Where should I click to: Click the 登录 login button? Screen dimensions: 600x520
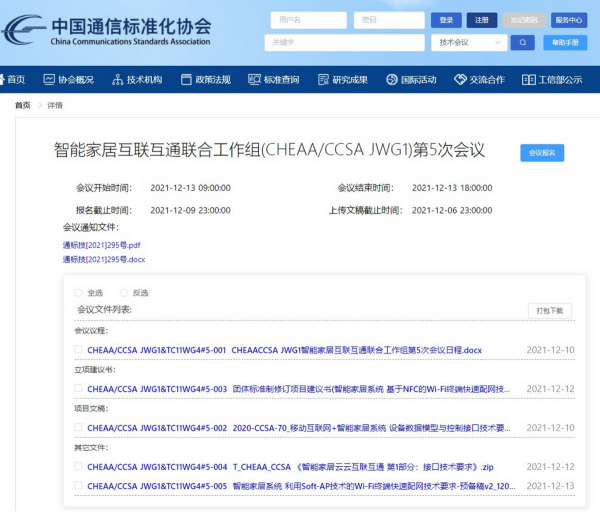pos(446,20)
